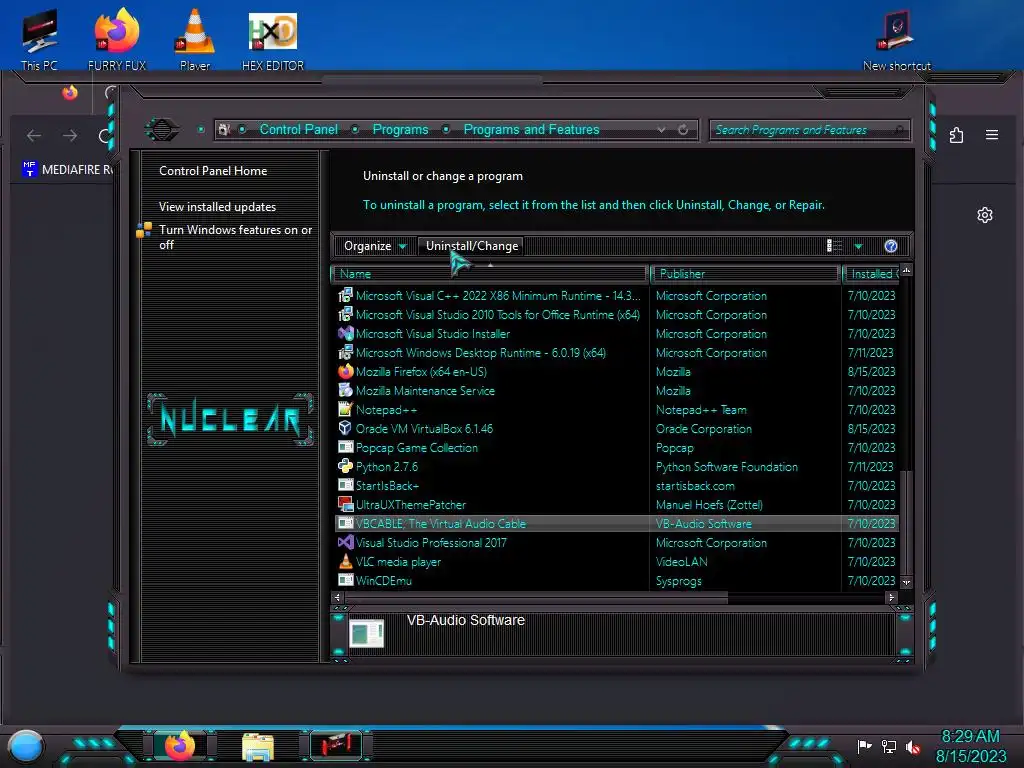Click the Programs breadcrumb
1024x768 pixels.
[400, 129]
